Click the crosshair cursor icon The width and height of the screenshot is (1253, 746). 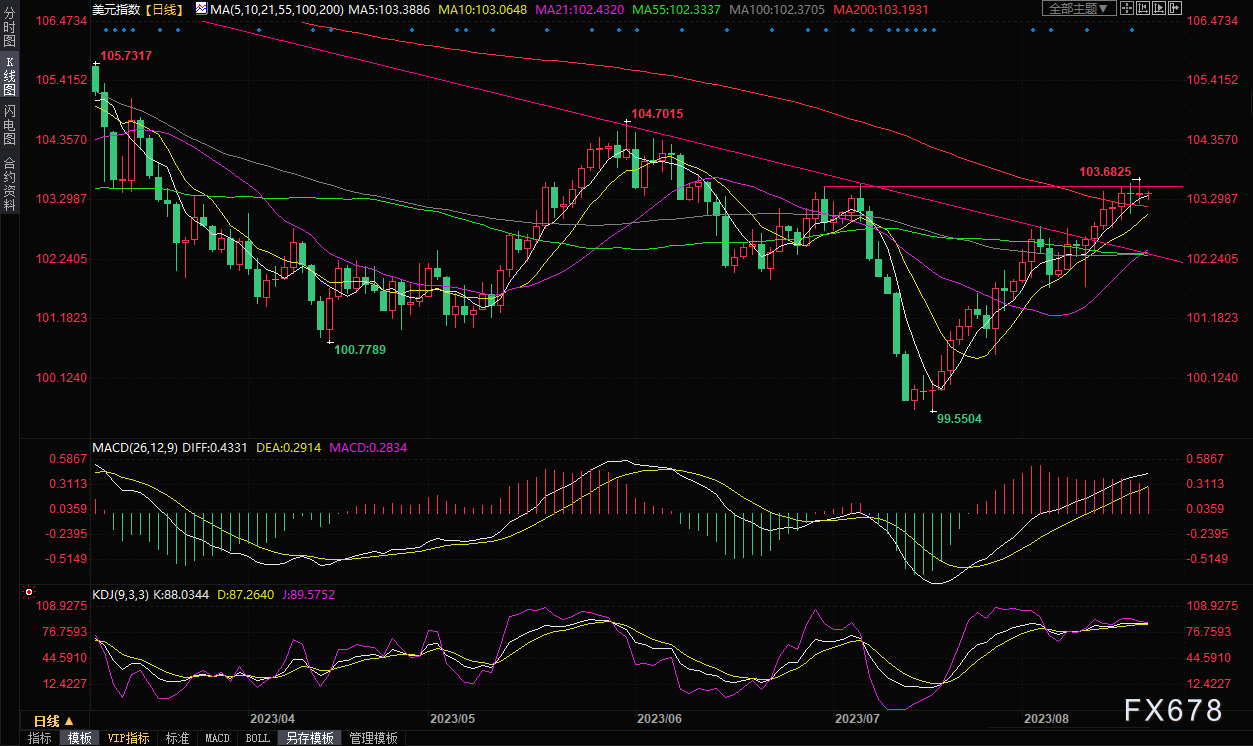tap(1126, 9)
